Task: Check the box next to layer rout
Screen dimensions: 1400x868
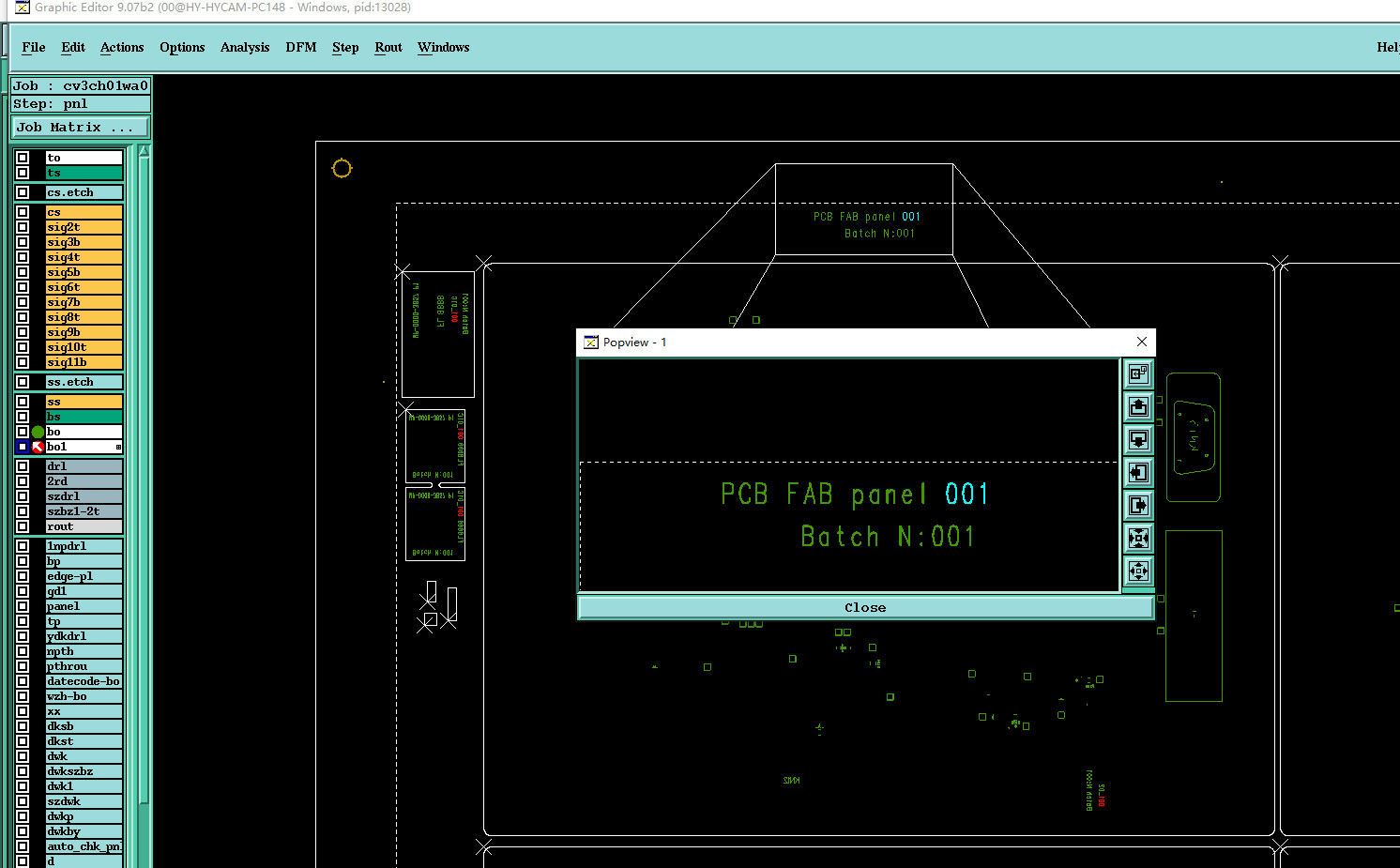Action: 23,526
